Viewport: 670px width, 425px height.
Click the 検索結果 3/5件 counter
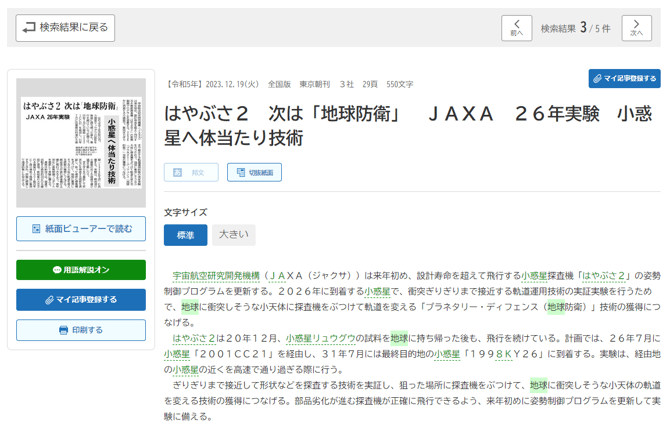click(576, 28)
